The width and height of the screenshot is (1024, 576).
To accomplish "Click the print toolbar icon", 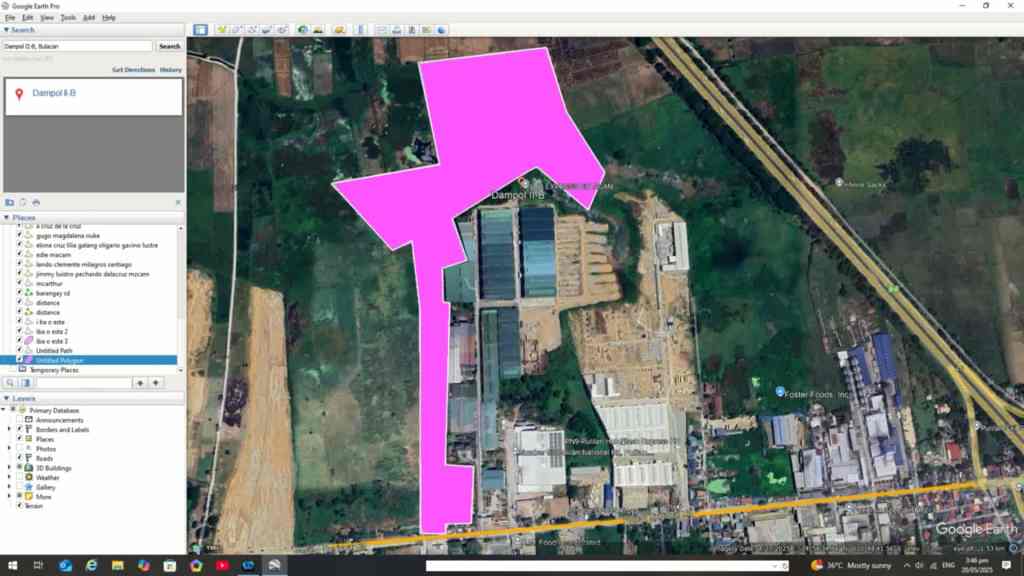I will click(397, 30).
